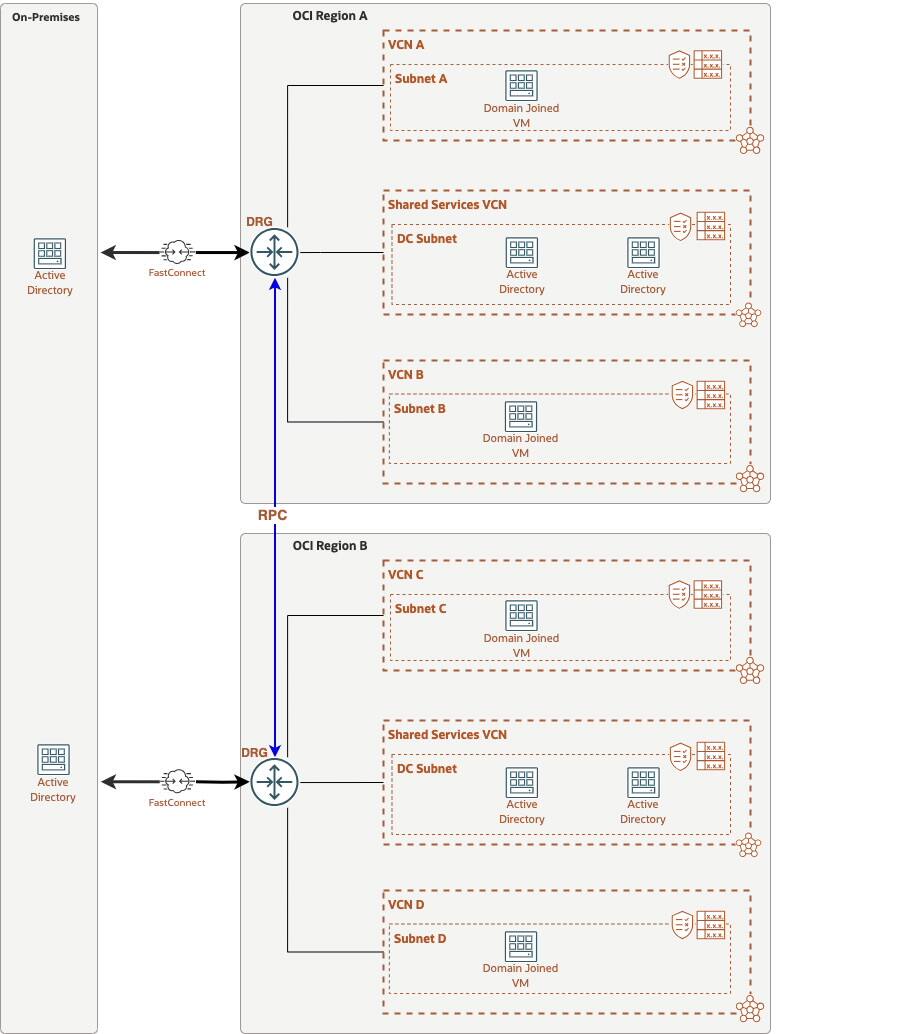902x1034 pixels.
Task: Click the FastConnect icon near On-Premises top
Action: pos(177,252)
